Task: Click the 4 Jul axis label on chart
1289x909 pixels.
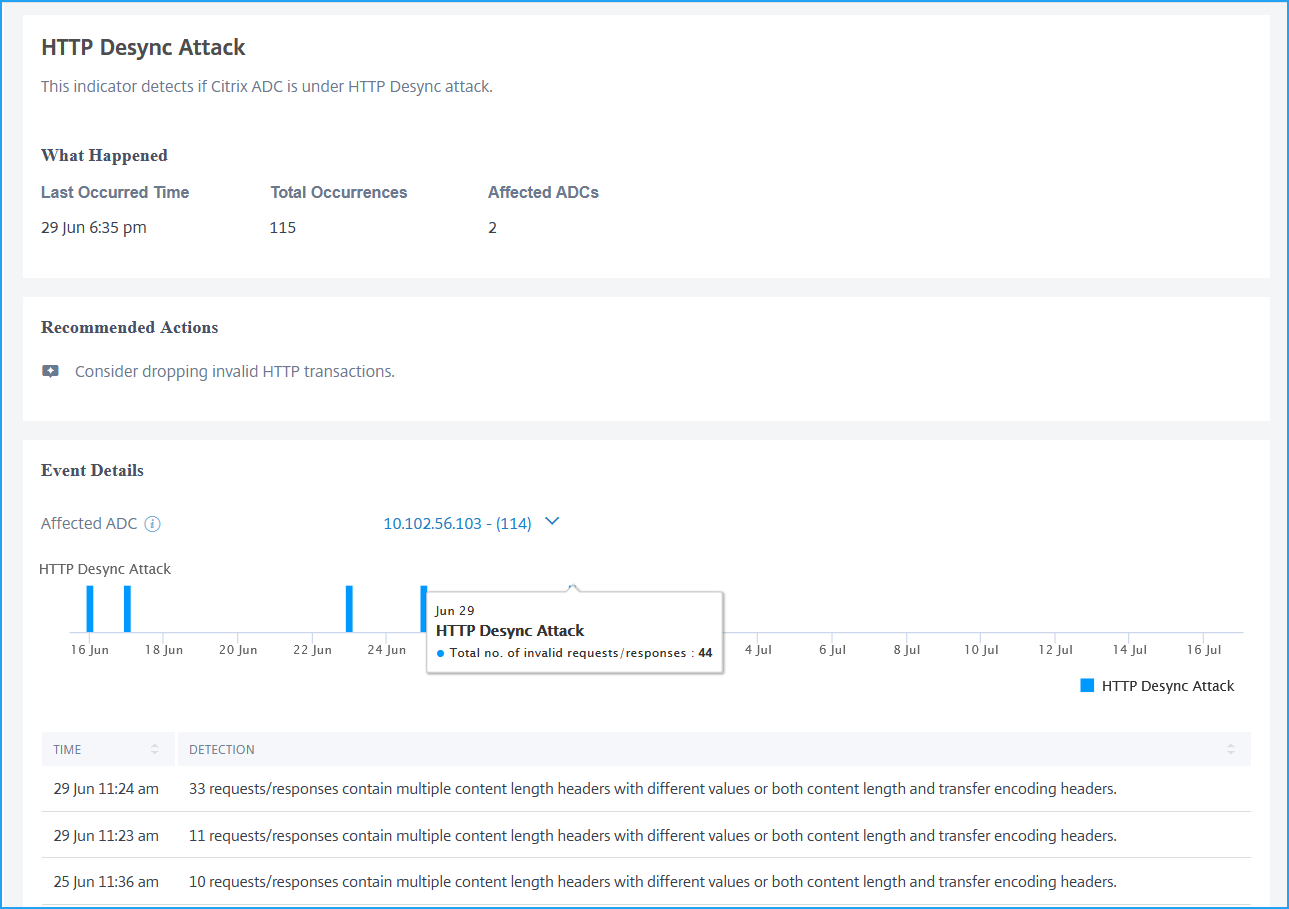Action: click(x=758, y=650)
